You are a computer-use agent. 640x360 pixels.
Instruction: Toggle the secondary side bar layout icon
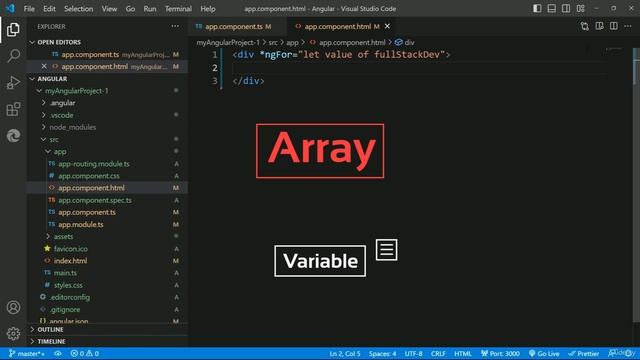[x=566, y=8]
